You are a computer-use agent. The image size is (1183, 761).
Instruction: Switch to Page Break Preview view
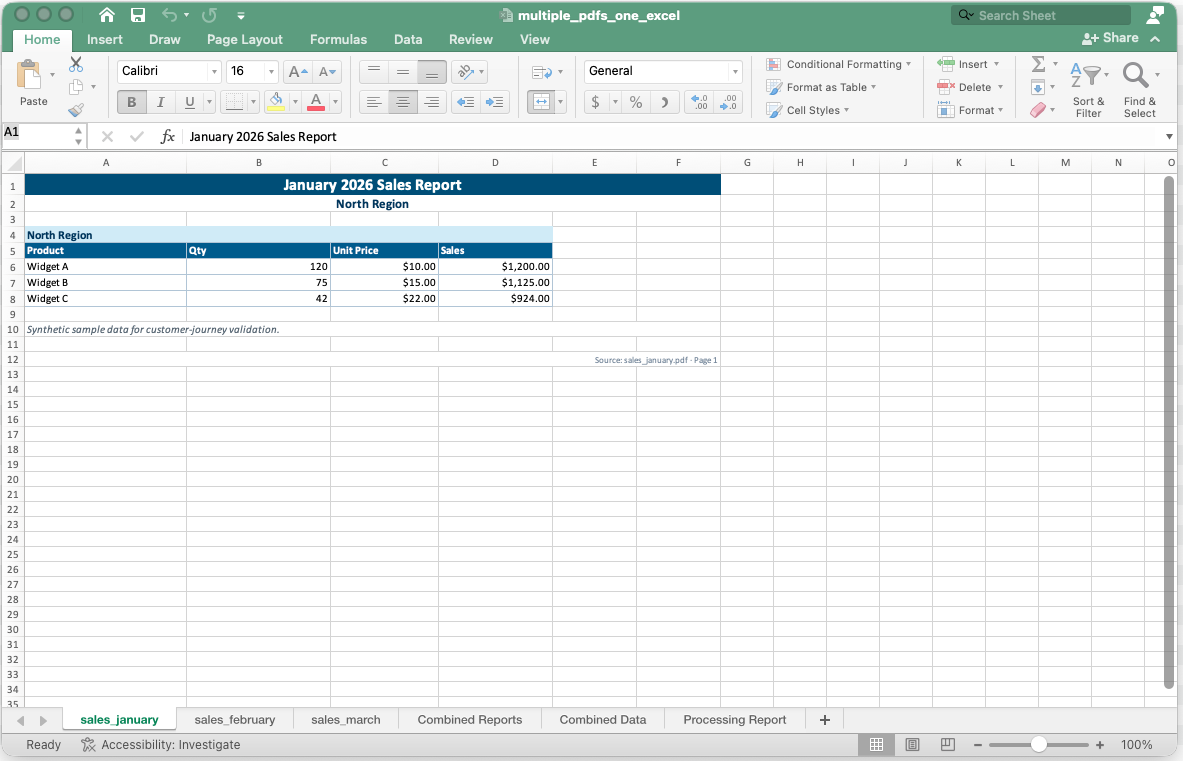pos(948,744)
